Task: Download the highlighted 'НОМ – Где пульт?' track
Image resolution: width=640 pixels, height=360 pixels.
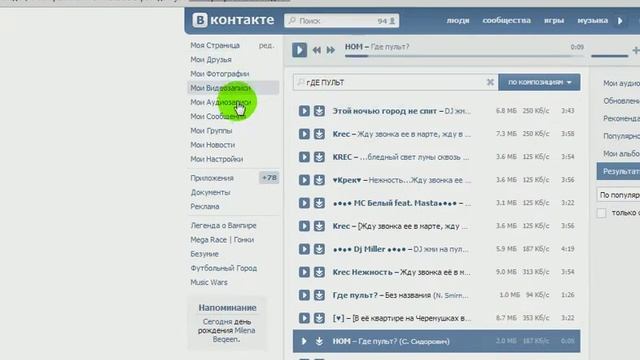Action: coord(319,341)
